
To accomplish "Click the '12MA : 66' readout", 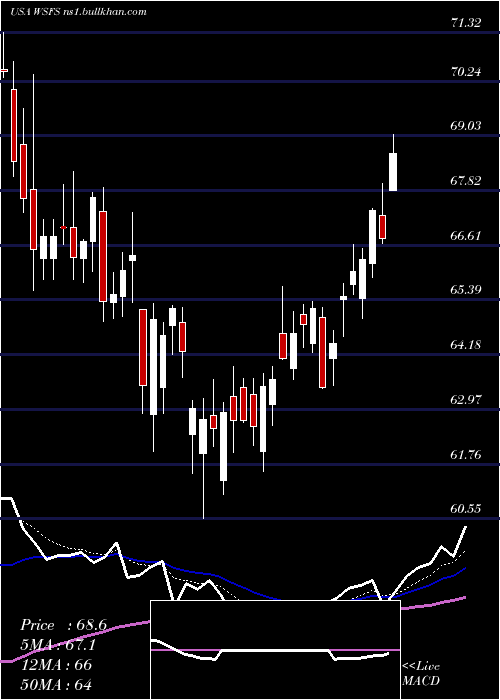I will click(56, 665).
